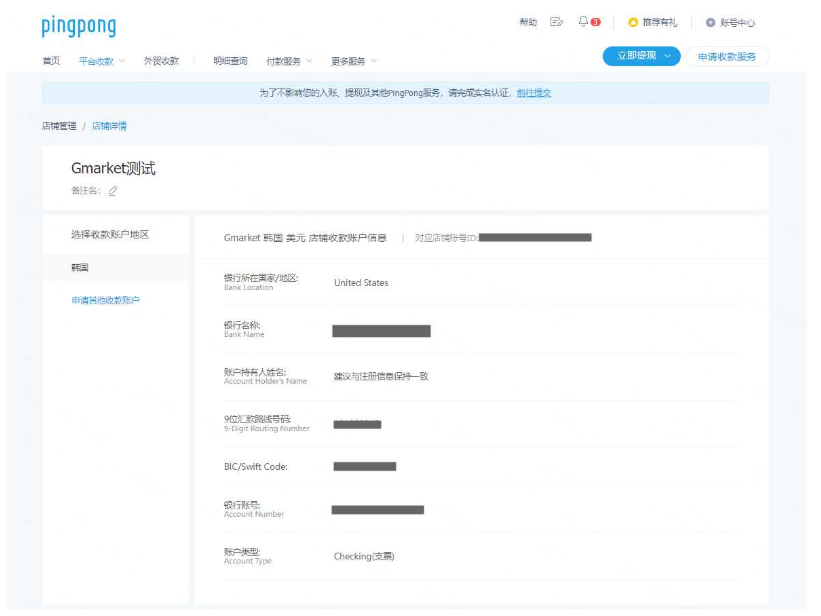
Task: Expand the 更多服务 dropdown menu
Action: [x=354, y=61]
